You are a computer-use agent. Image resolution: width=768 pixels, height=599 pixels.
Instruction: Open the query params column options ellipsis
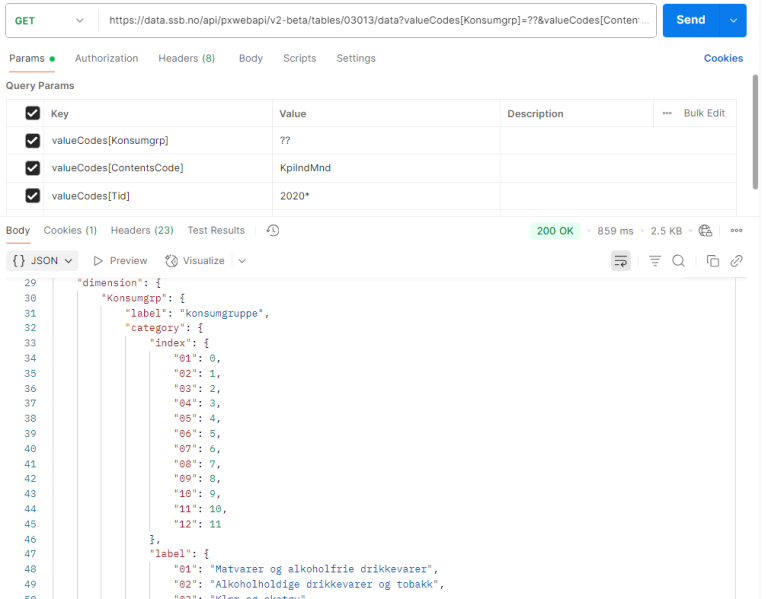[x=667, y=113]
